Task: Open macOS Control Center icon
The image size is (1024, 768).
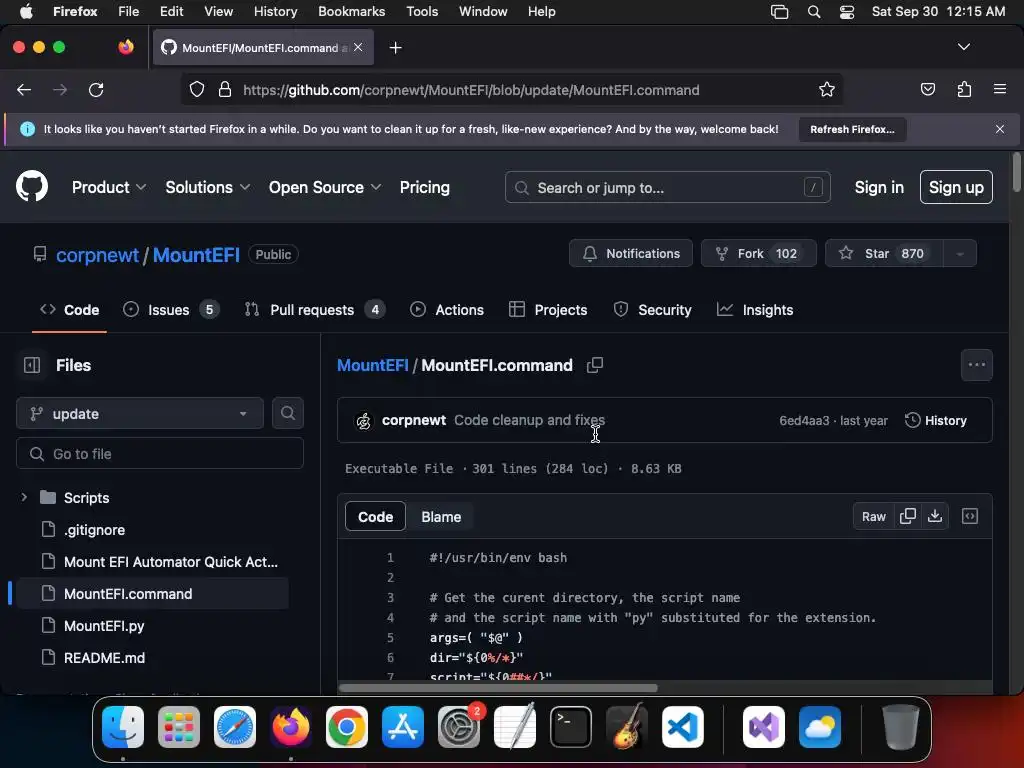Action: pos(846,12)
